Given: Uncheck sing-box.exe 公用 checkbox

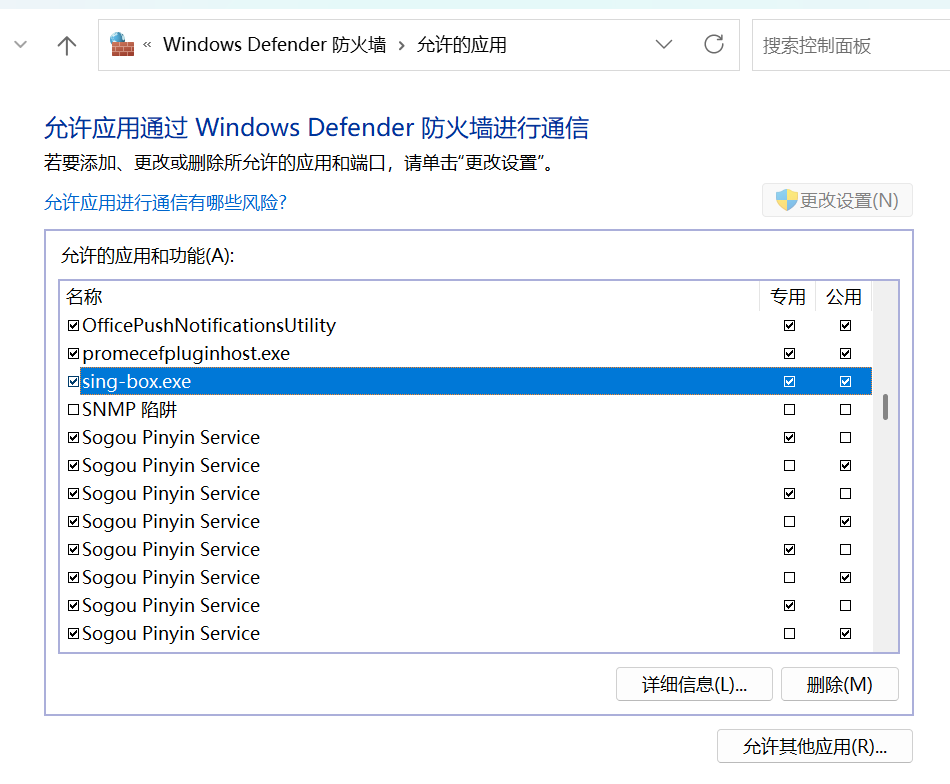Looking at the screenshot, I should point(845,382).
